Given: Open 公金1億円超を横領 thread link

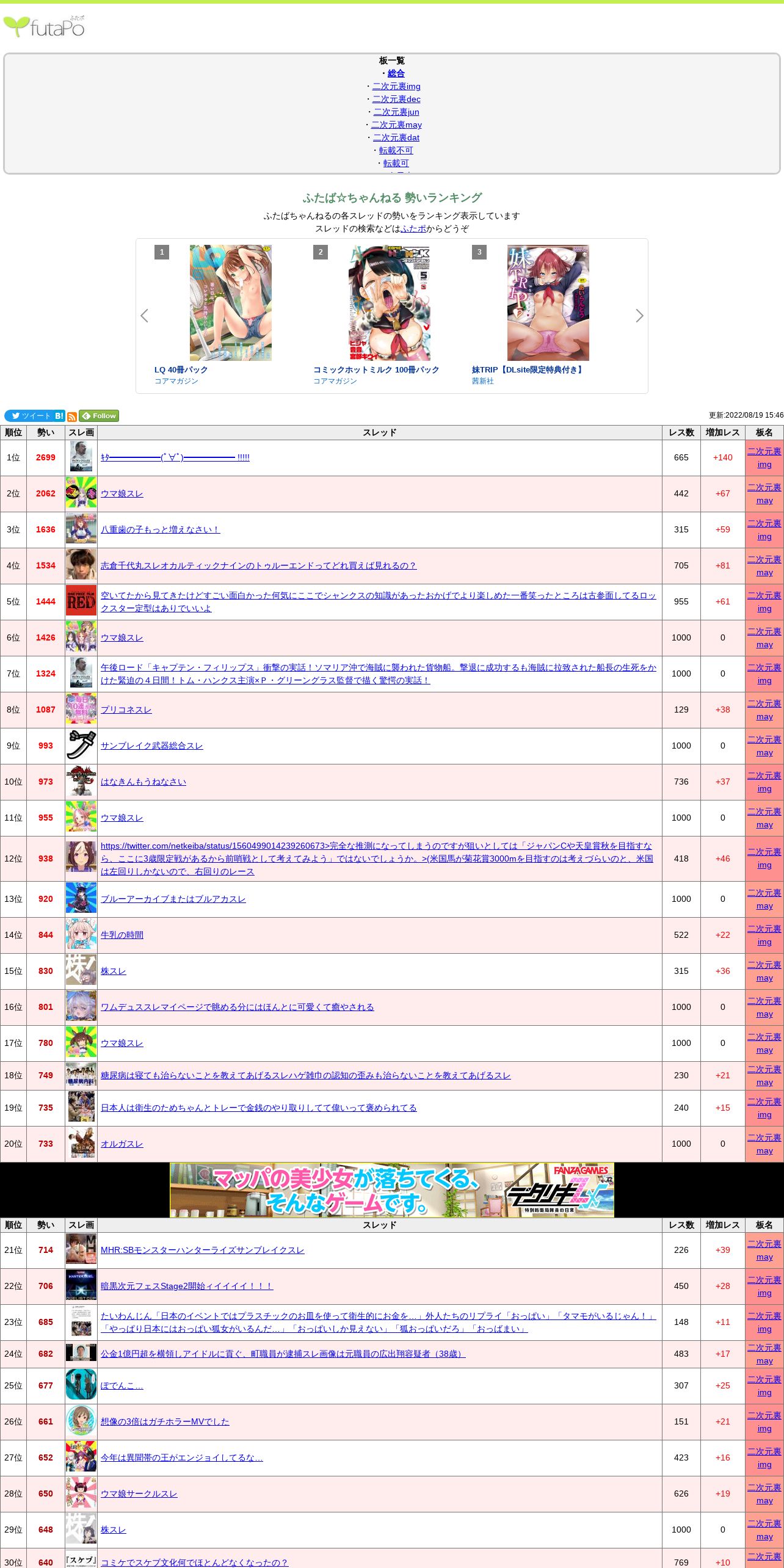Looking at the screenshot, I should pyautogui.click(x=283, y=1354).
